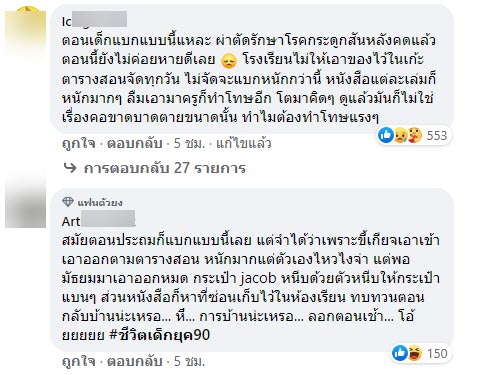Open the 5 ชม. timestamp of second comment

pos(189,362)
